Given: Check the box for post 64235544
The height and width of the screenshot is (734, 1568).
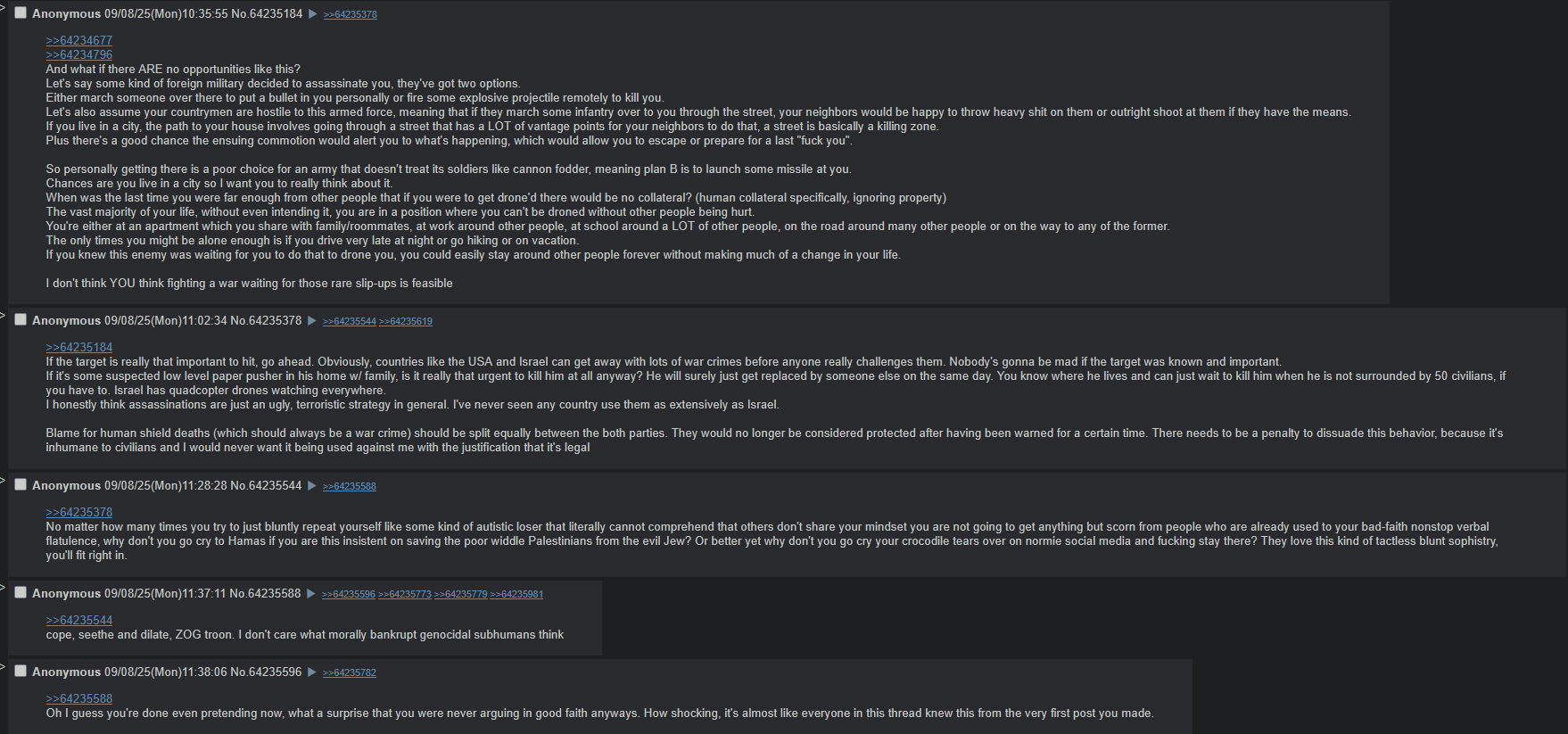Looking at the screenshot, I should (21, 485).
